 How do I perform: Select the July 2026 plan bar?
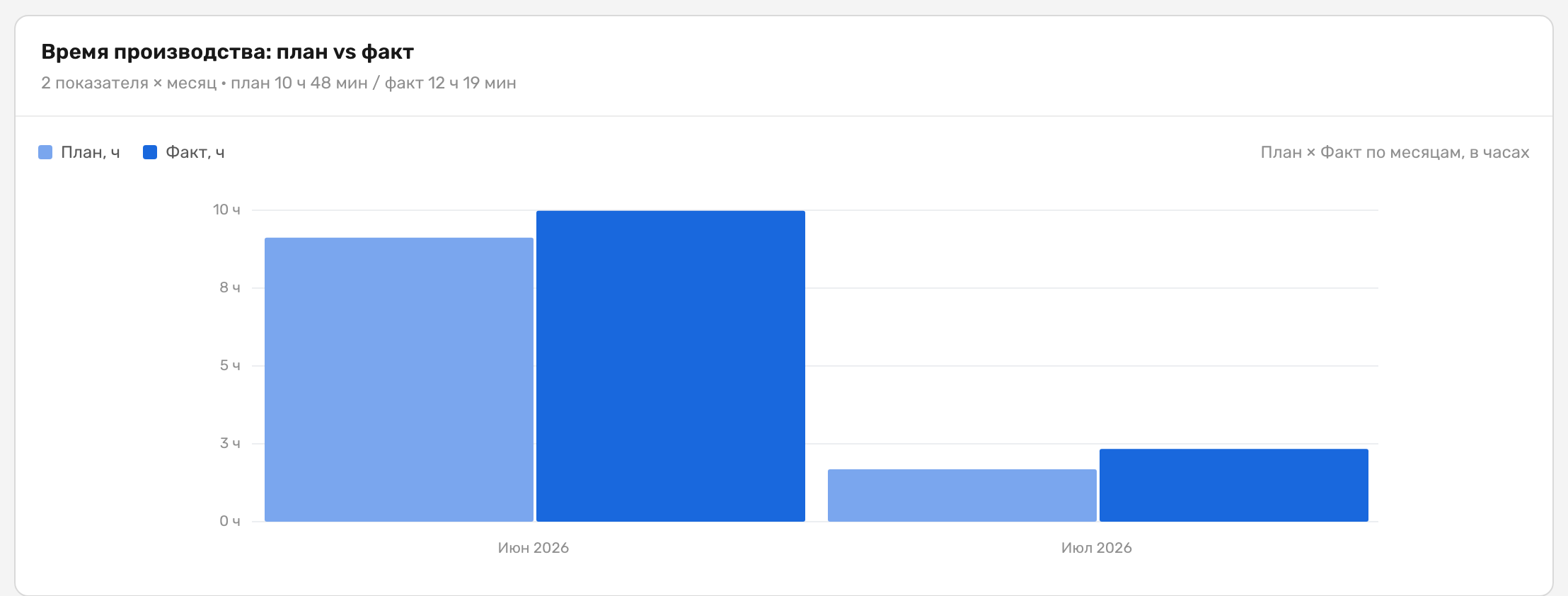(962, 495)
